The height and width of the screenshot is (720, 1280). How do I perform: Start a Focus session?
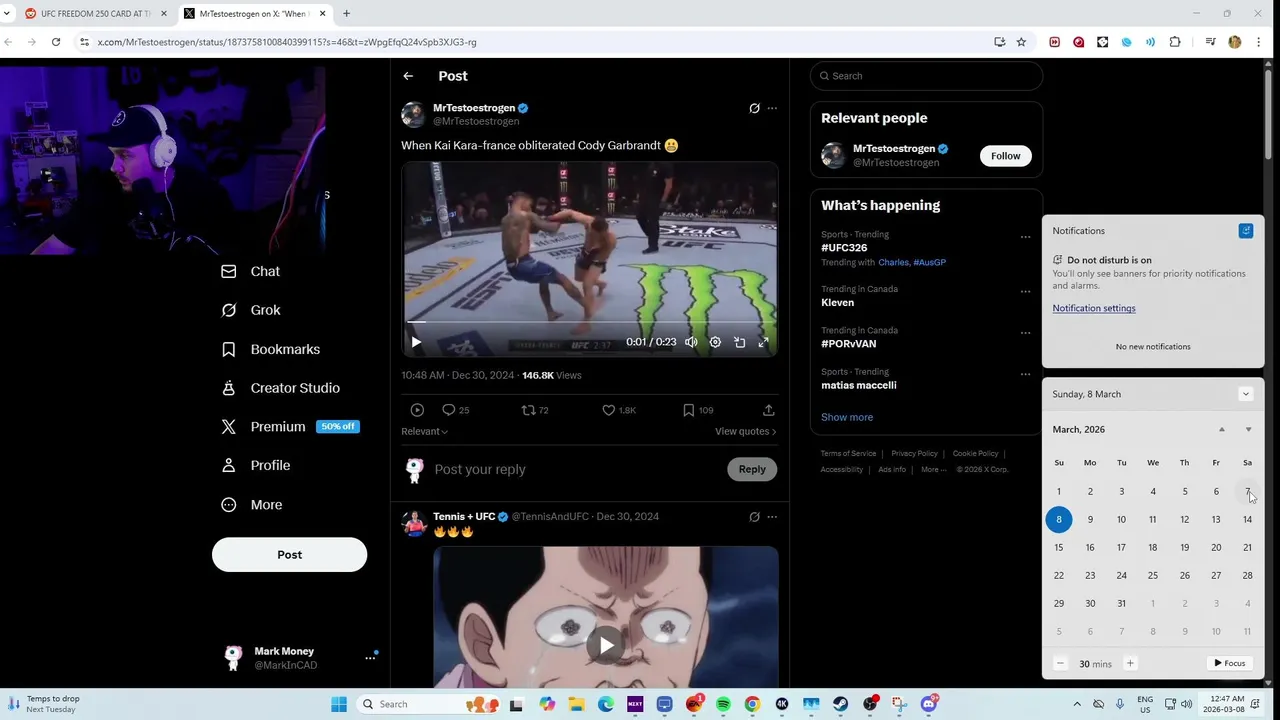pyautogui.click(x=1229, y=664)
